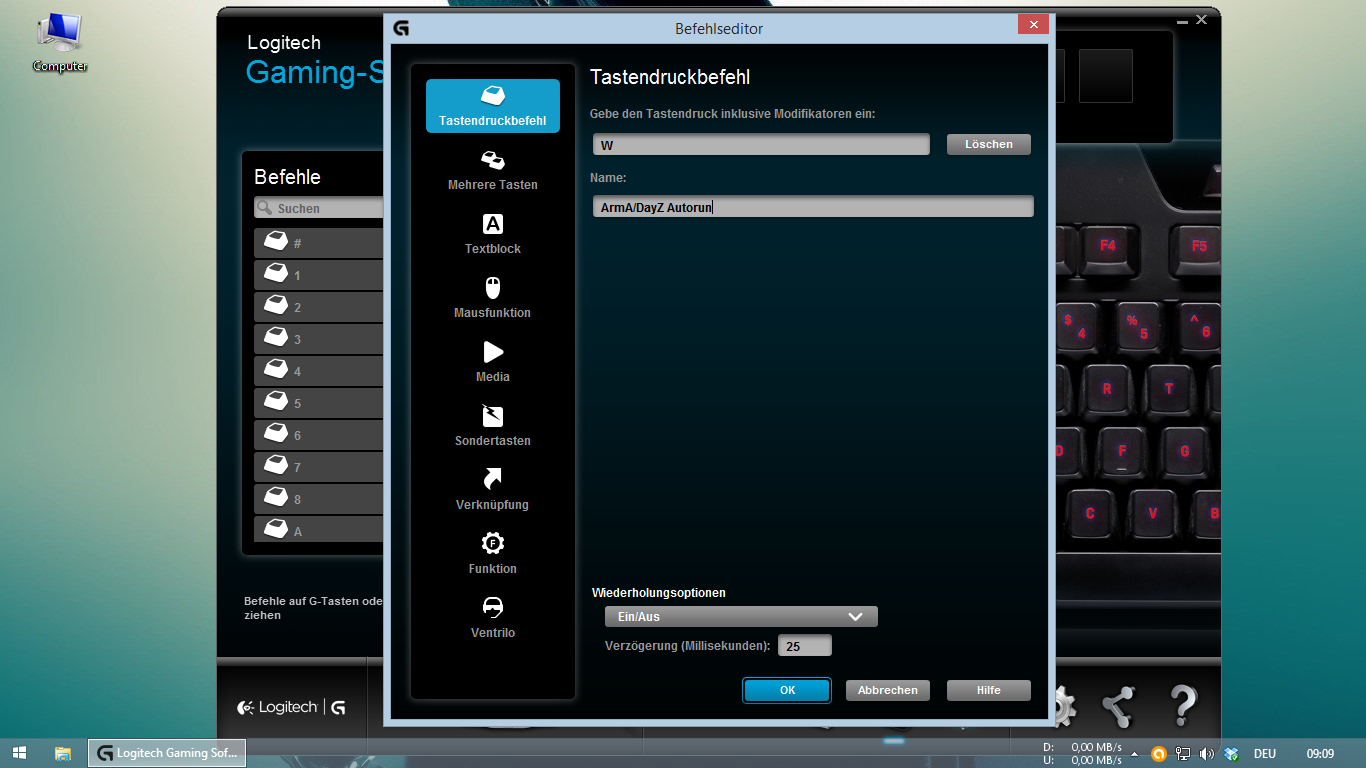Screen dimensions: 1366x768
Task: Expand the Ein/Aus repeat options dropdown
Action: 741,617
